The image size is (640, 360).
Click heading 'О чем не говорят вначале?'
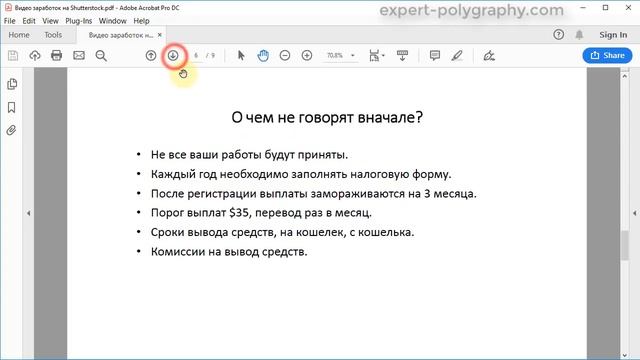pos(327,118)
